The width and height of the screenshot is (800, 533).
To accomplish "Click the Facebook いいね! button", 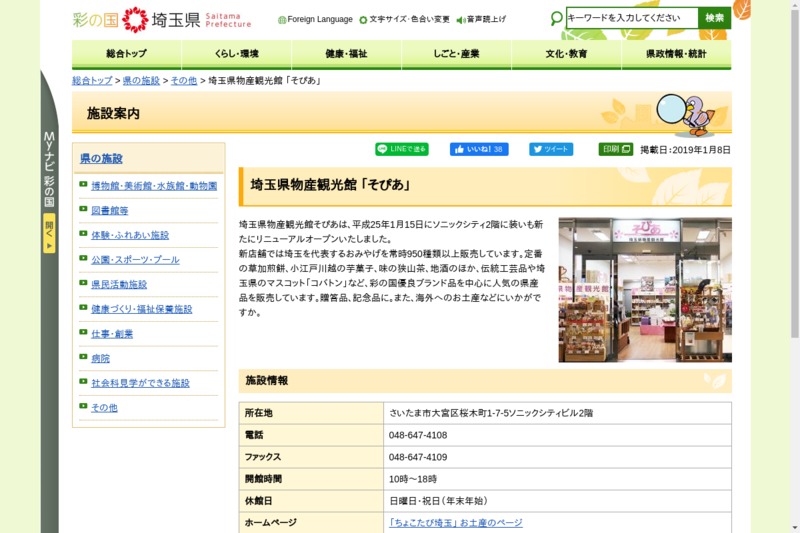I will 479,149.
